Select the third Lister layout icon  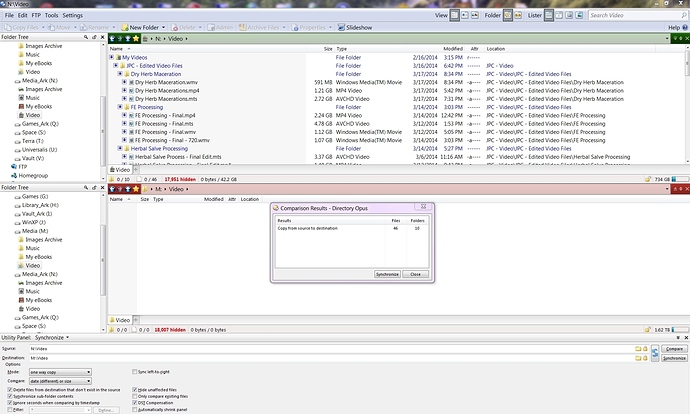569,15
